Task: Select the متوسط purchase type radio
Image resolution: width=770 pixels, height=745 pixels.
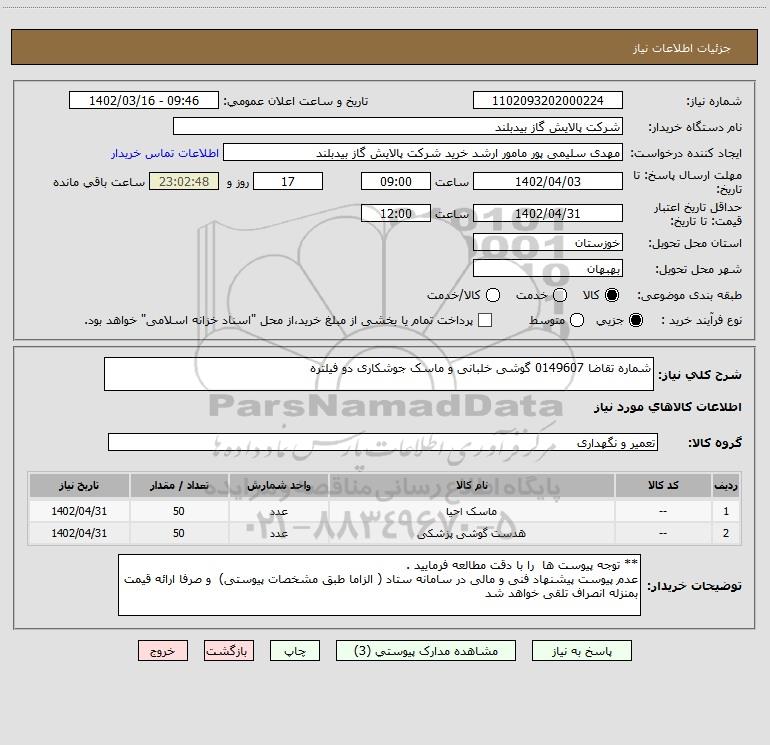Action: point(577,320)
